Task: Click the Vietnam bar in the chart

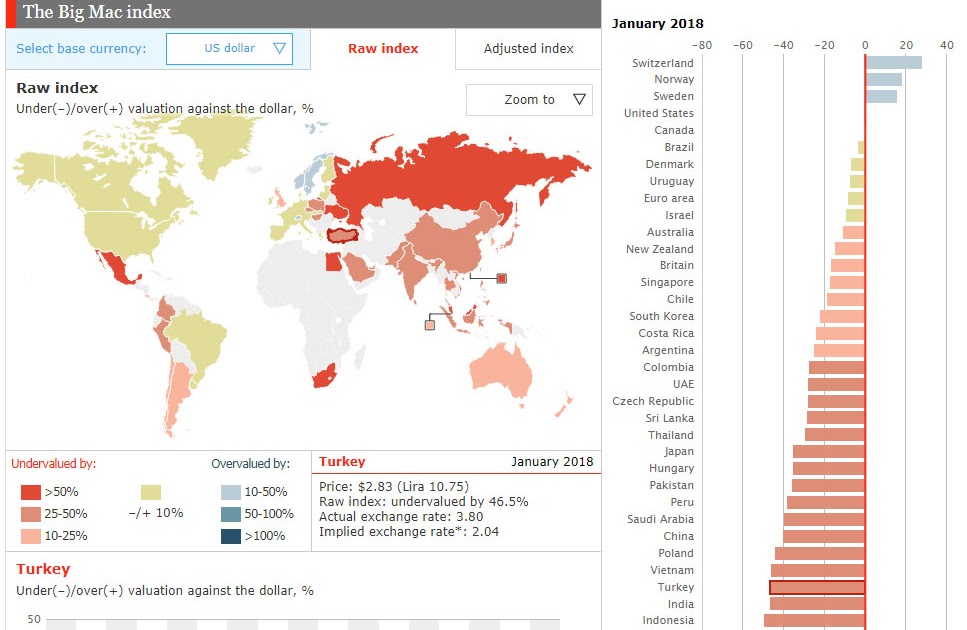Action: click(818, 570)
